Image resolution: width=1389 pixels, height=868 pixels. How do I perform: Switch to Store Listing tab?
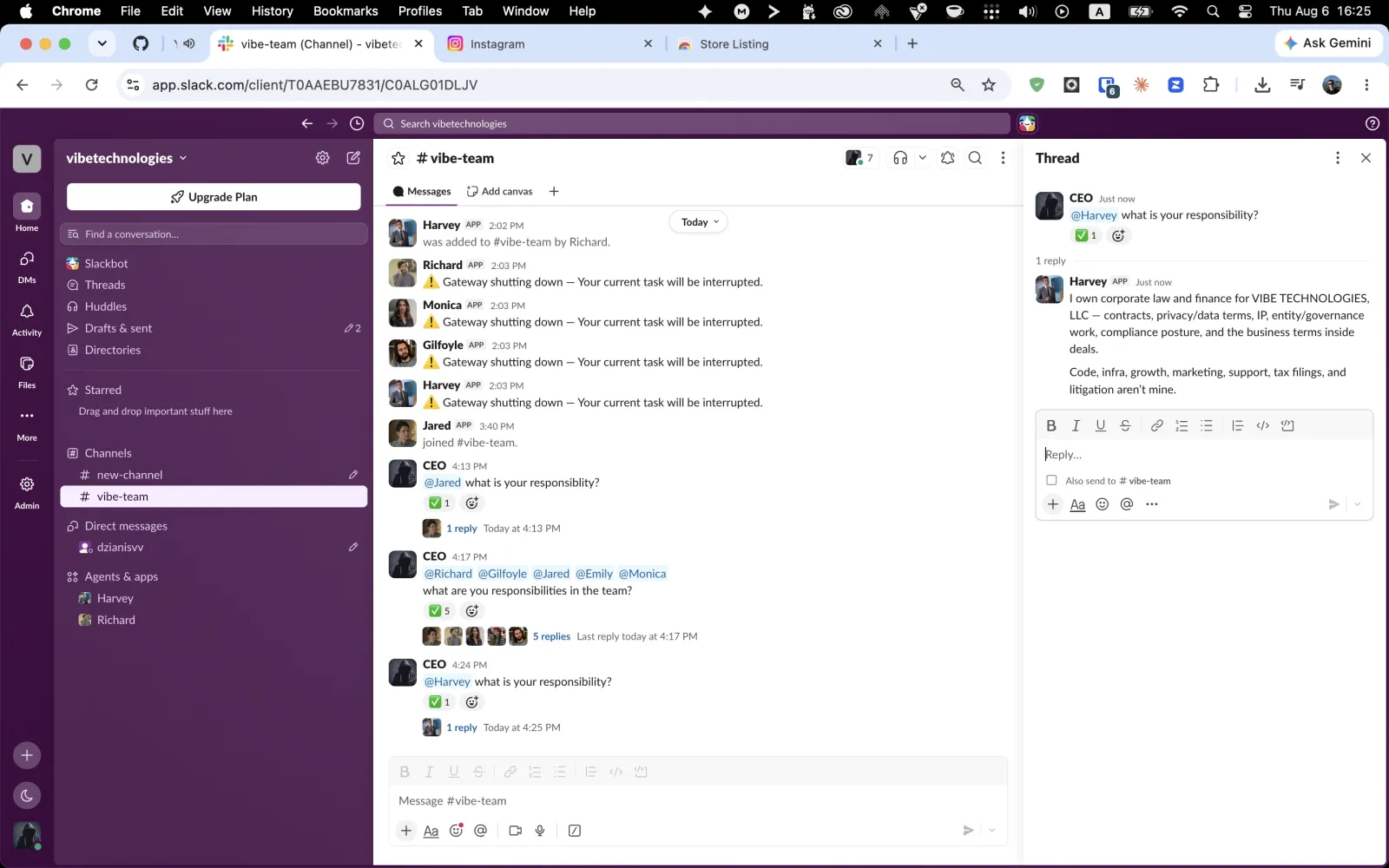[780, 43]
